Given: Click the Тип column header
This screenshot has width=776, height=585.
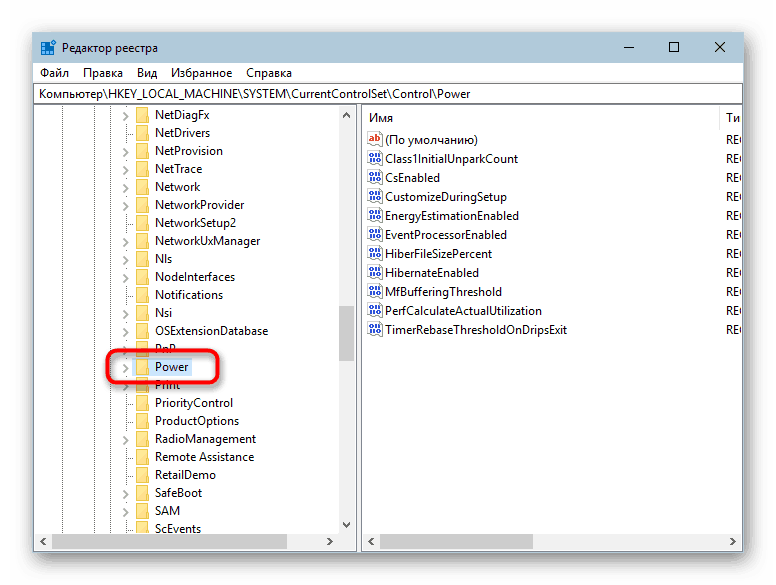Looking at the screenshot, I should pos(730,118).
